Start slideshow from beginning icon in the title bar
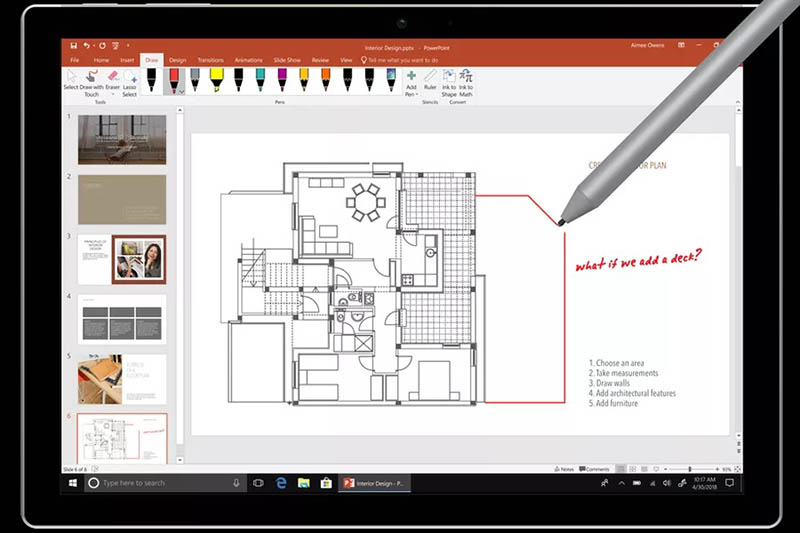This screenshot has height=533, width=800. [x=116, y=45]
